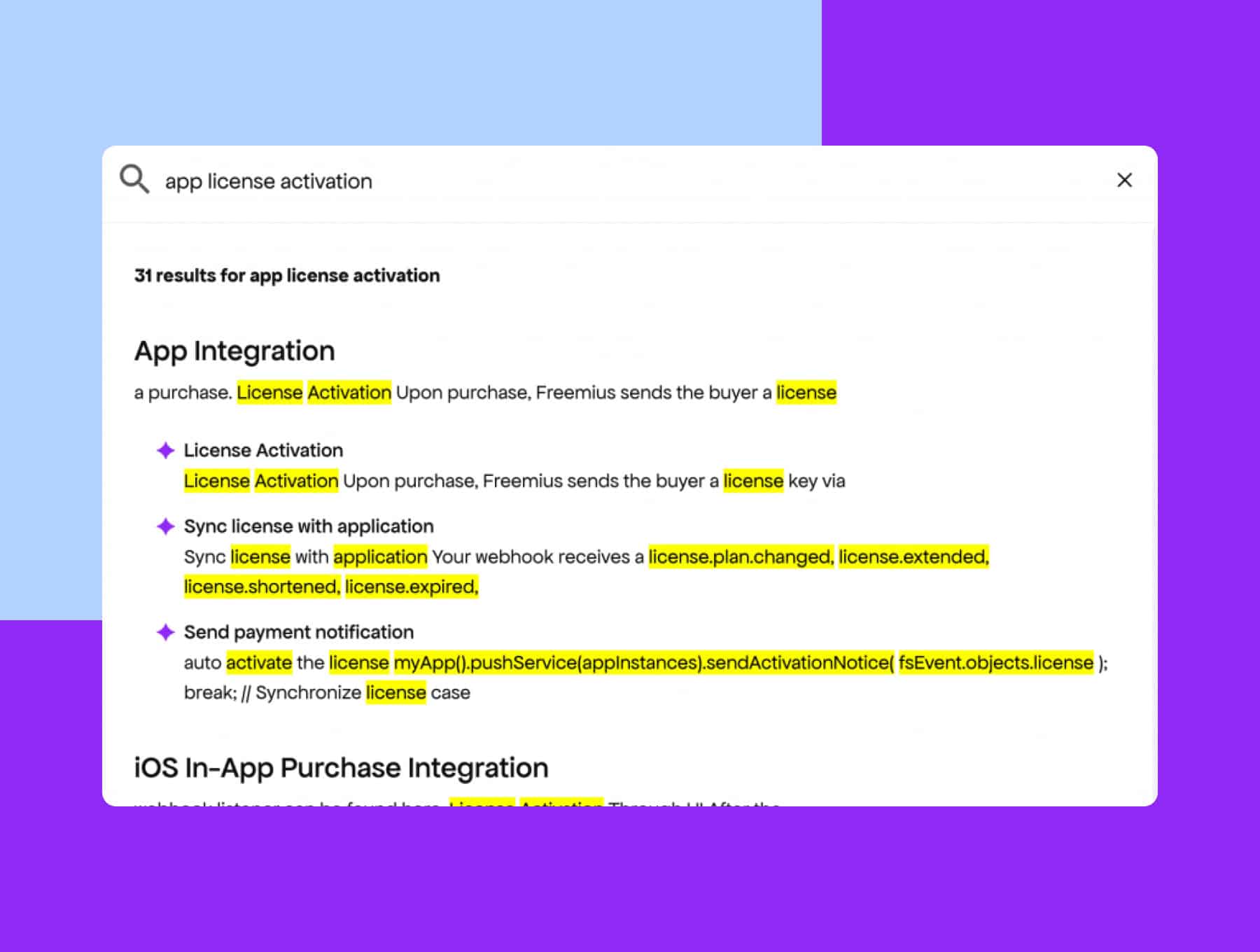
Task: Click the '31 results for app license activation' label
Action: 287,276
